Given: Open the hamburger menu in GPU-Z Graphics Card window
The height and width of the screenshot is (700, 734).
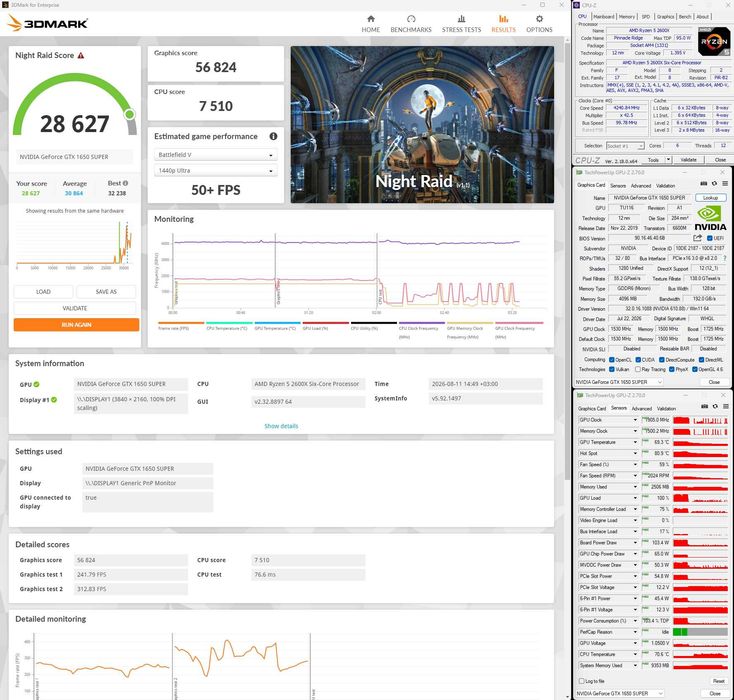Looking at the screenshot, I should pos(725,184).
